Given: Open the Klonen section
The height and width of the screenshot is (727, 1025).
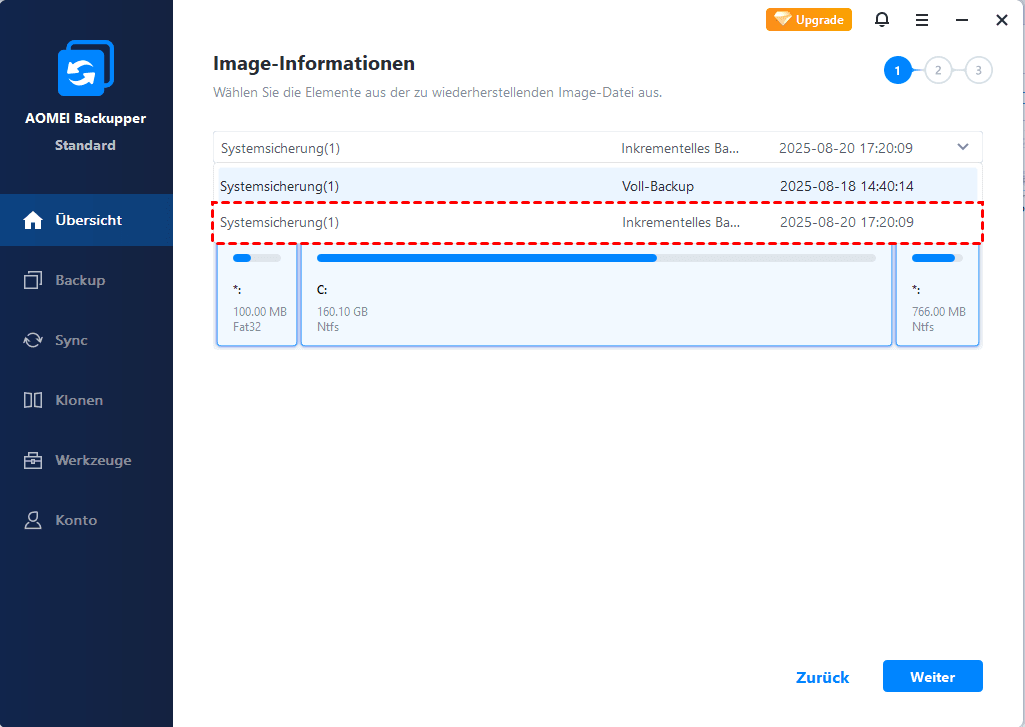Looking at the screenshot, I should [86, 400].
